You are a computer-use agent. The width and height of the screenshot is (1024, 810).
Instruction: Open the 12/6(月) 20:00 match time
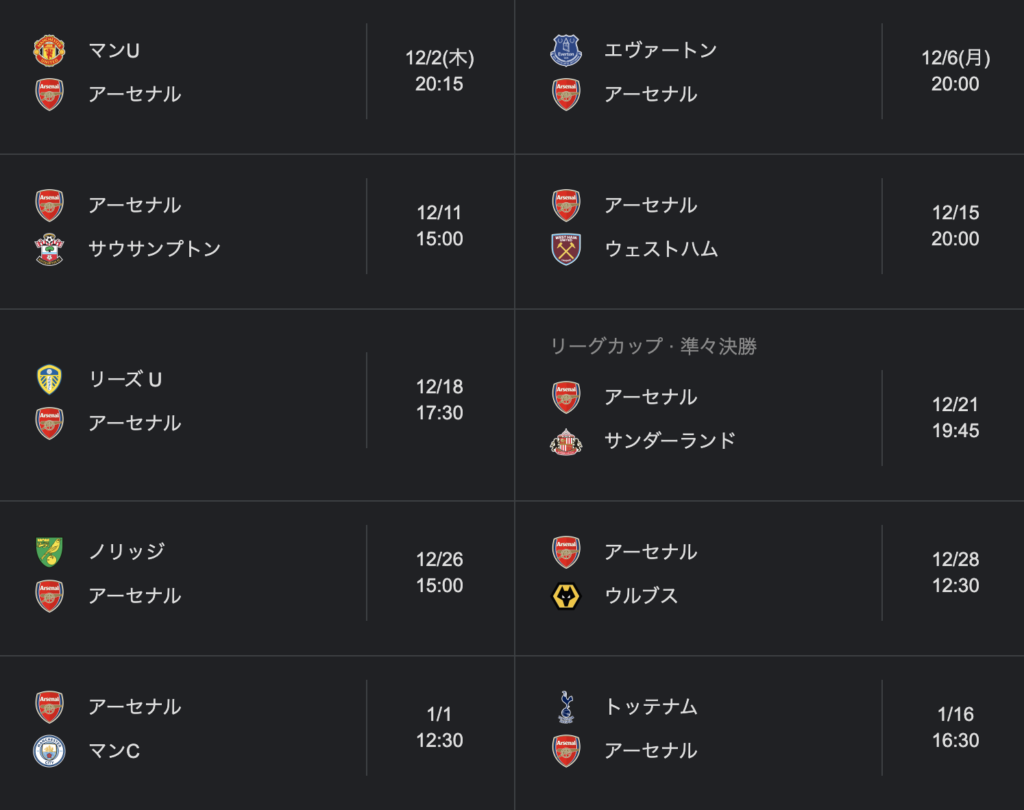(955, 71)
